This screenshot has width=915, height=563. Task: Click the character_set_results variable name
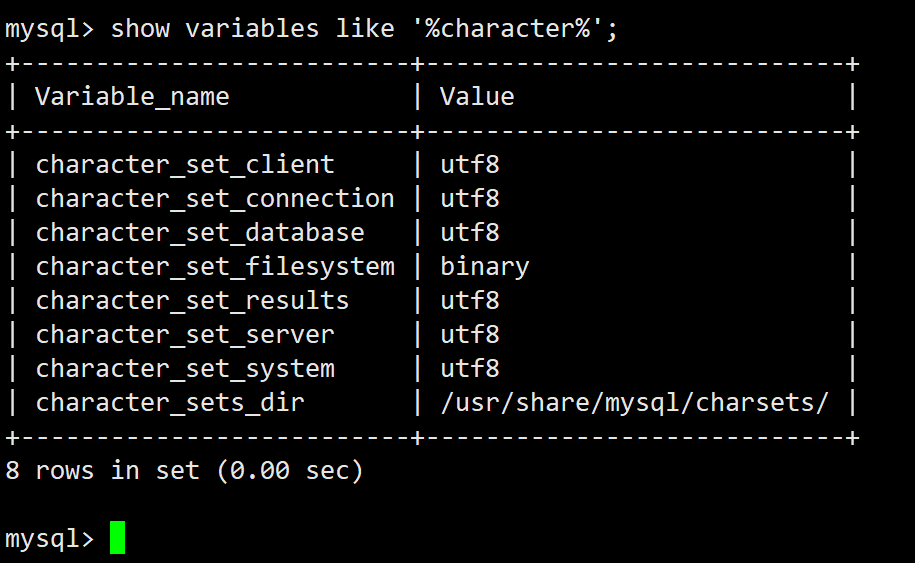pos(192,301)
